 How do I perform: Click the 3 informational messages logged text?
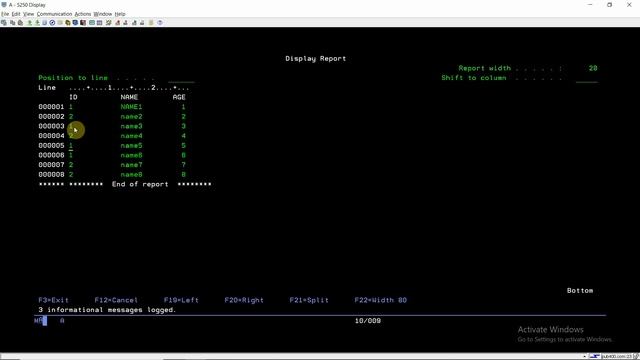point(107,310)
